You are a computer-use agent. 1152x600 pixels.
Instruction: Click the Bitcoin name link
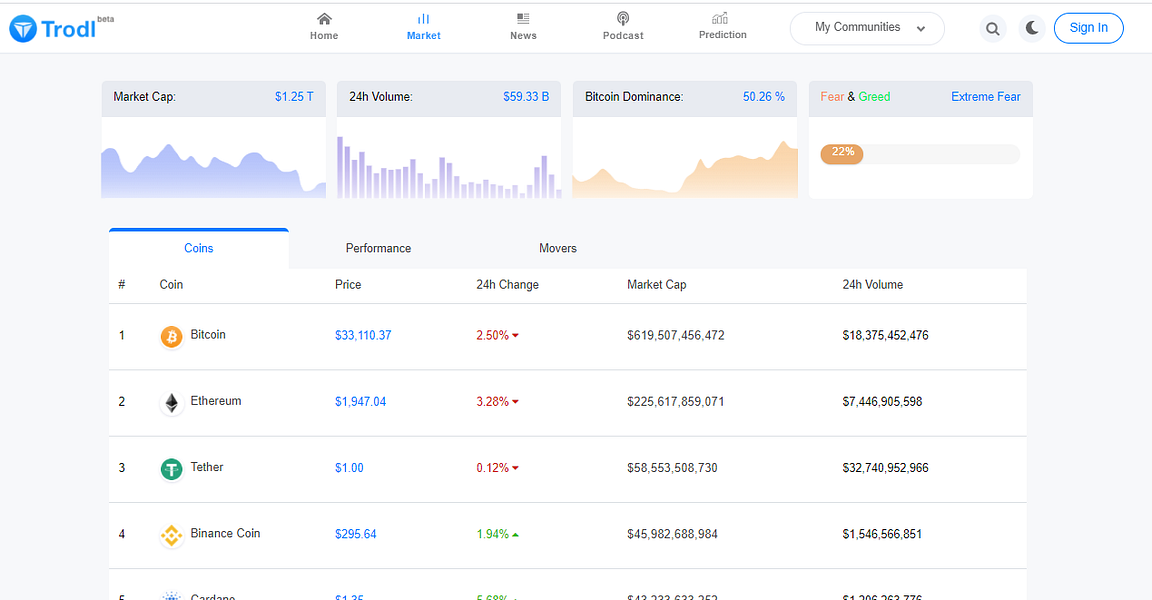coord(208,334)
